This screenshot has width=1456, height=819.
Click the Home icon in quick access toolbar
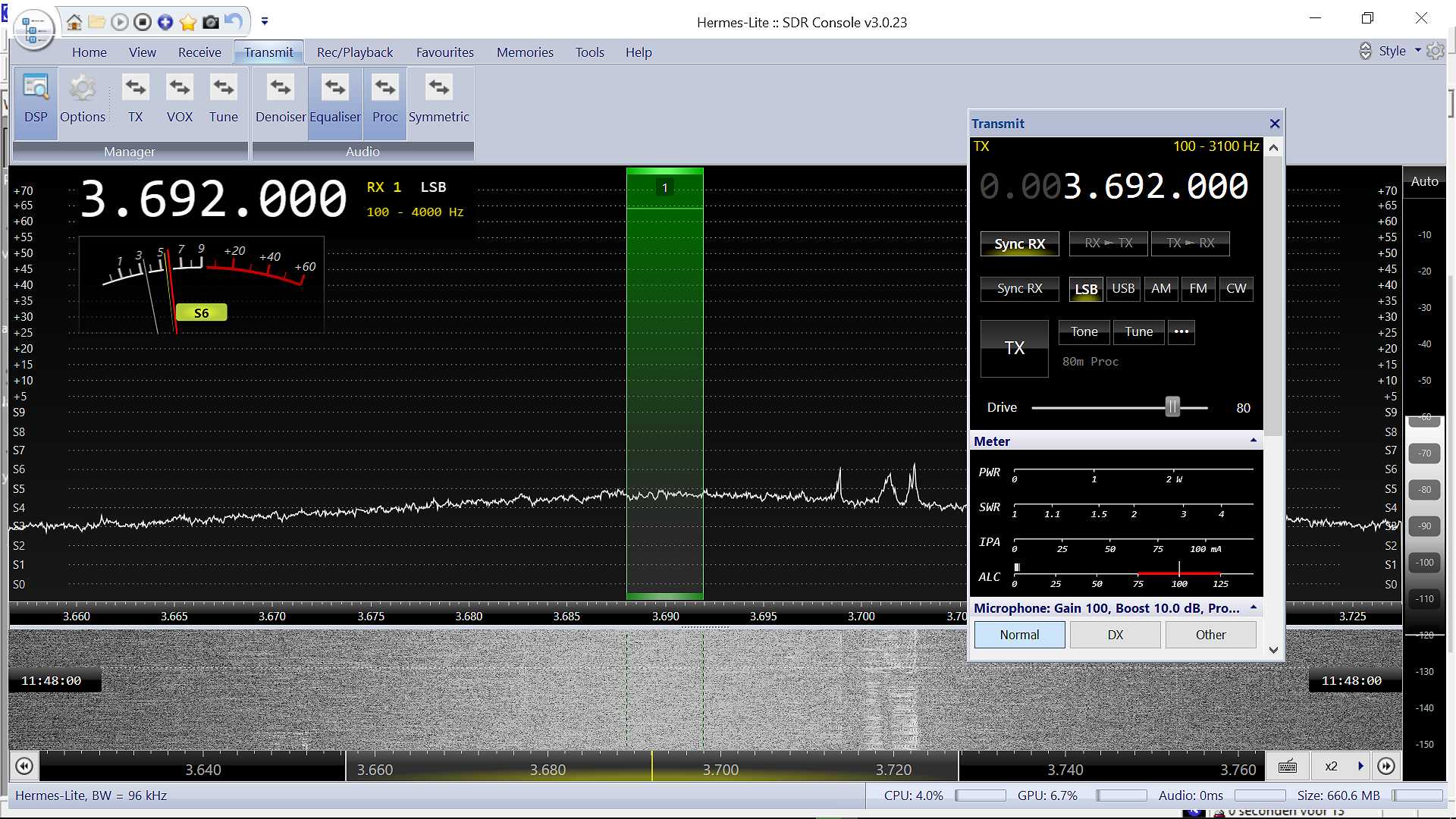click(x=74, y=22)
